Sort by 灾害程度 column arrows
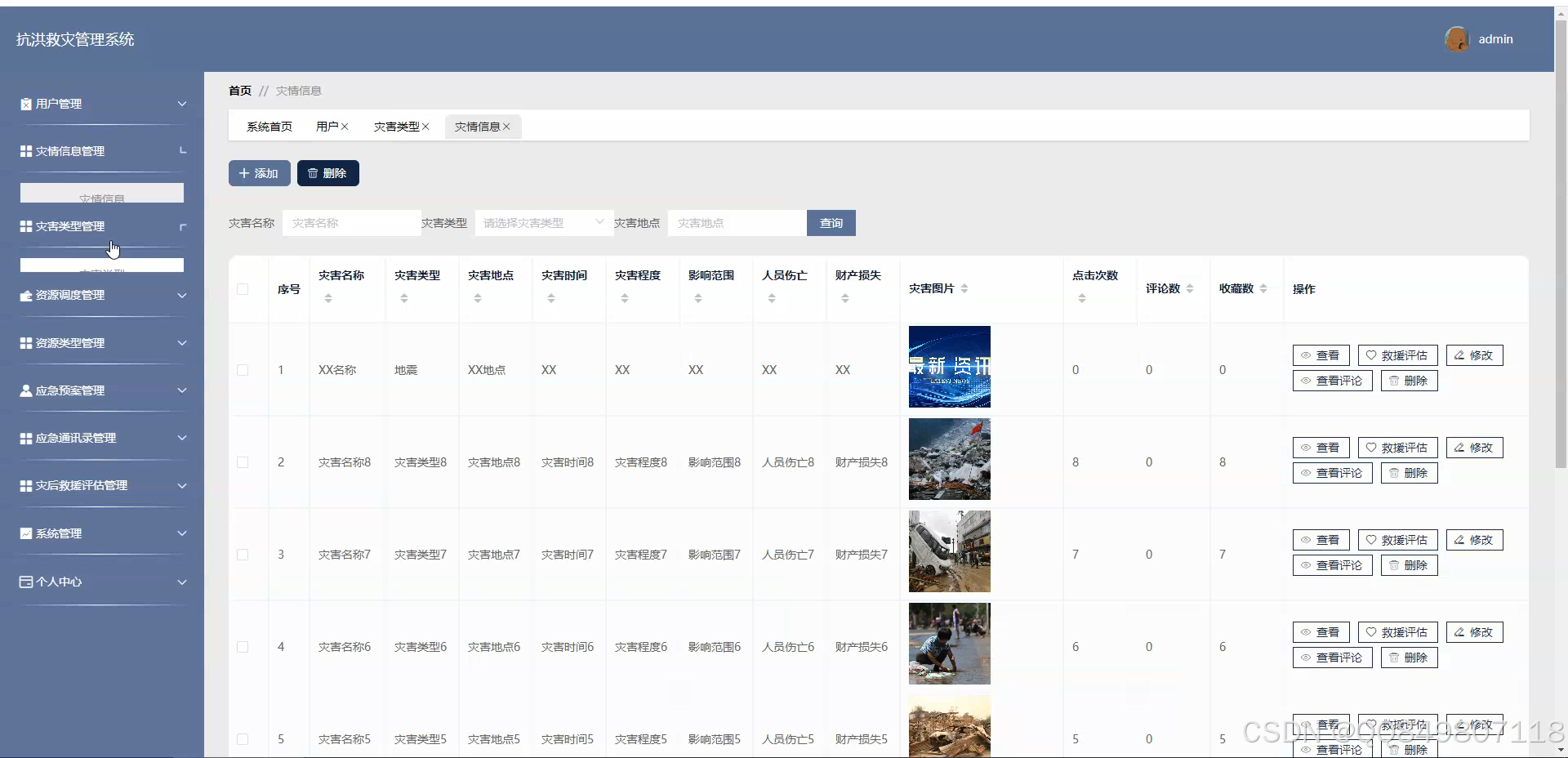Viewport: 1568px width, 758px height. (x=625, y=299)
